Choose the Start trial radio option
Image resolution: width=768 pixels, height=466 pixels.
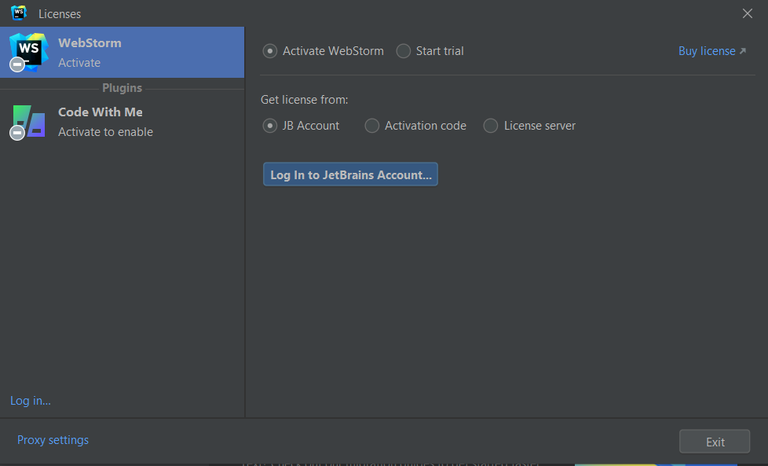403,51
